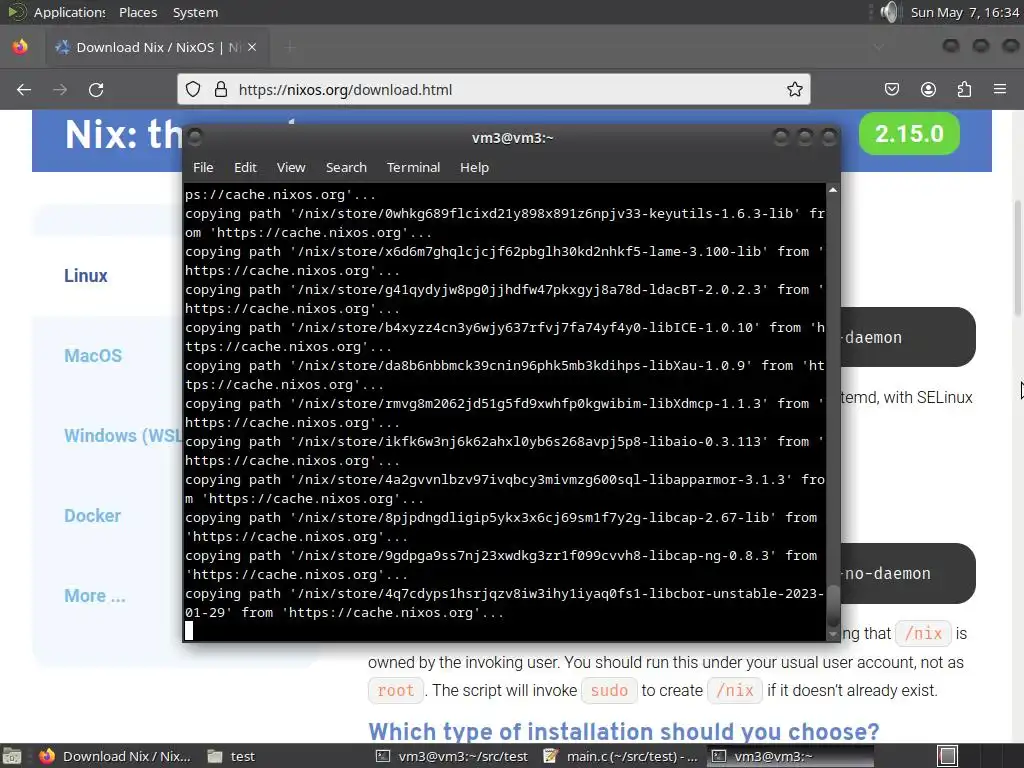1024x768 pixels.
Task: Click the 'Which type of installation' heading
Action: 624,731
